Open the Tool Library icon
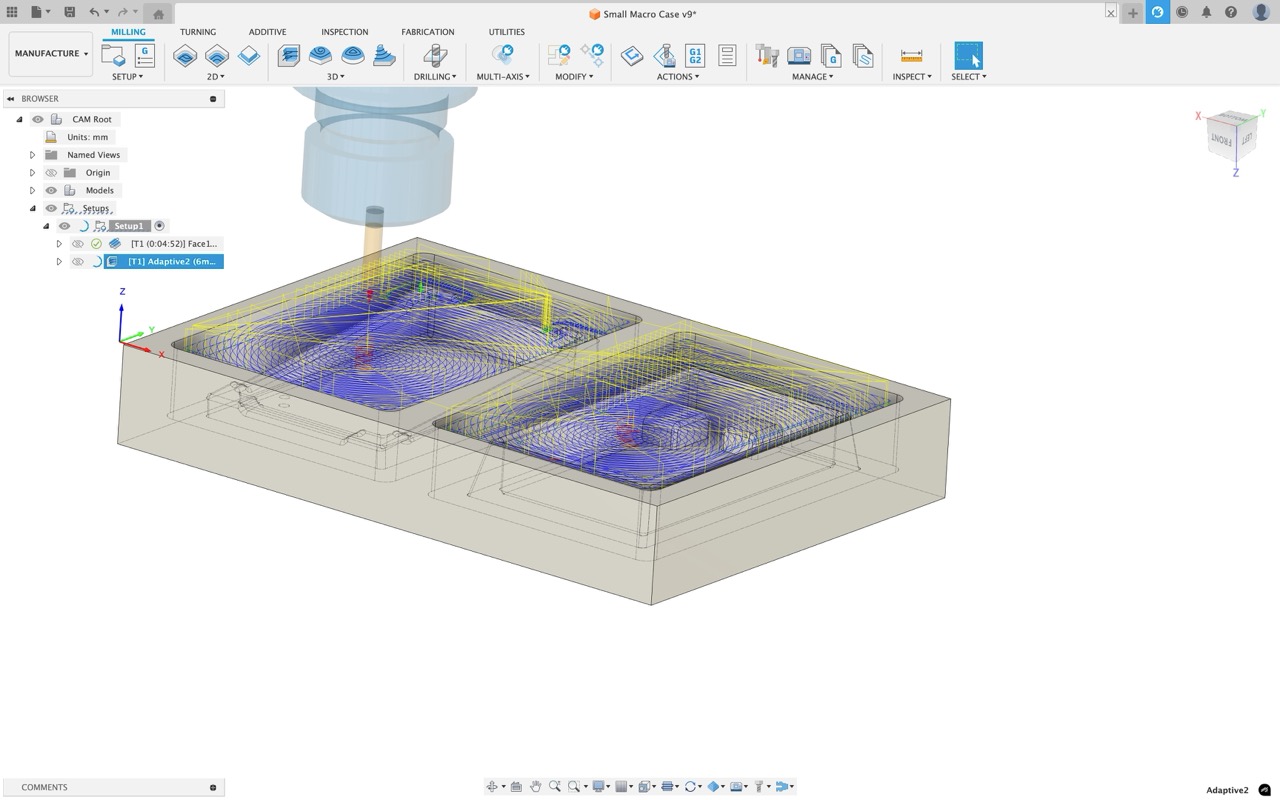The image size is (1280, 800). [x=767, y=56]
